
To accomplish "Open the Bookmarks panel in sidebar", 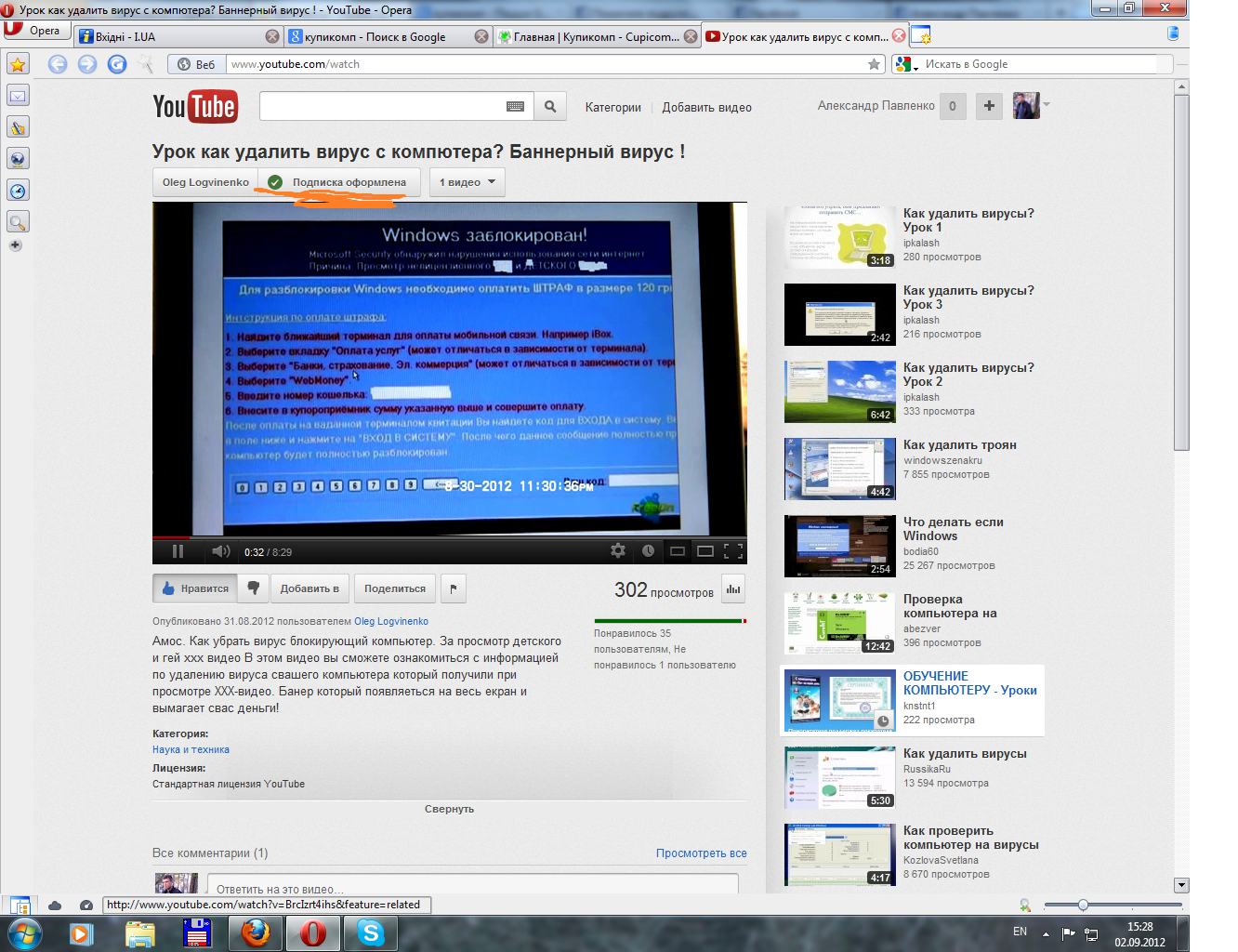I will point(18,64).
